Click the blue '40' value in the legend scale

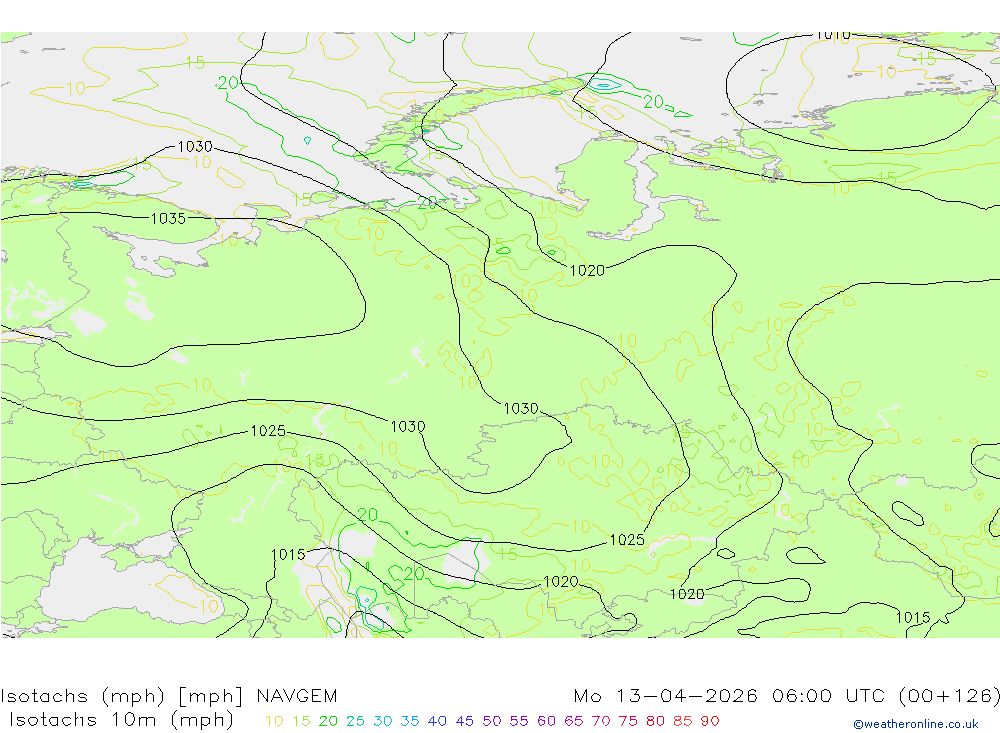tap(437, 721)
